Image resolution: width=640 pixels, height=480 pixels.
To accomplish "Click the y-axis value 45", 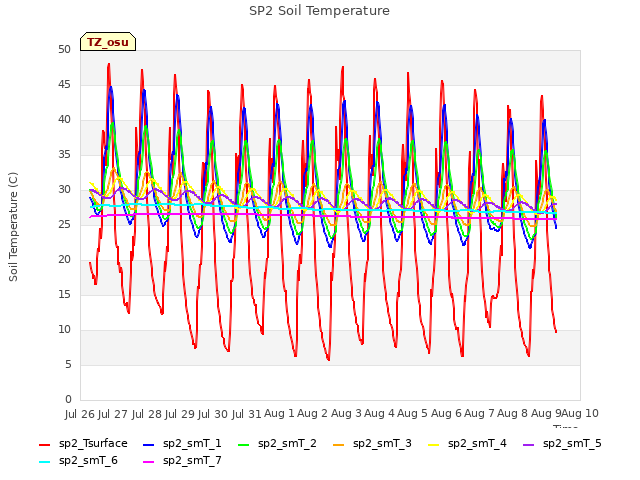I will tap(64, 84).
